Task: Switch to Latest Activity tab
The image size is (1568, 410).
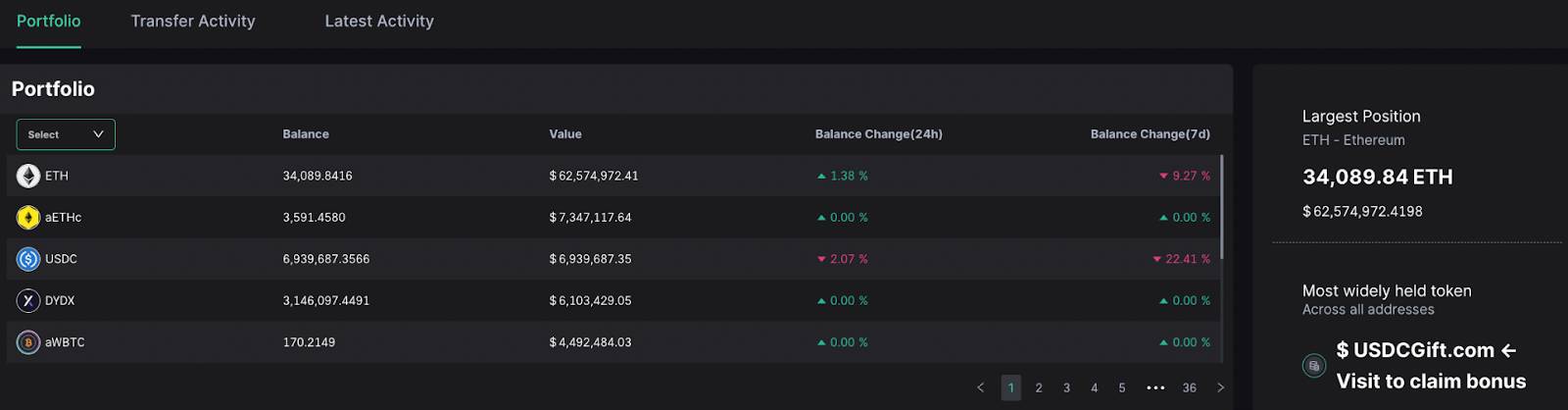Action: click(379, 21)
